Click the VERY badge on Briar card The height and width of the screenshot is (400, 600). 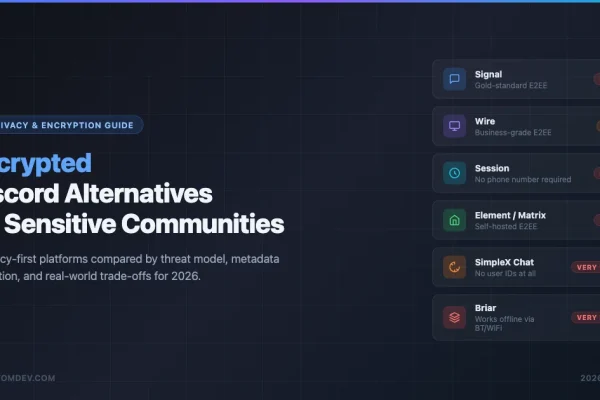(585, 317)
